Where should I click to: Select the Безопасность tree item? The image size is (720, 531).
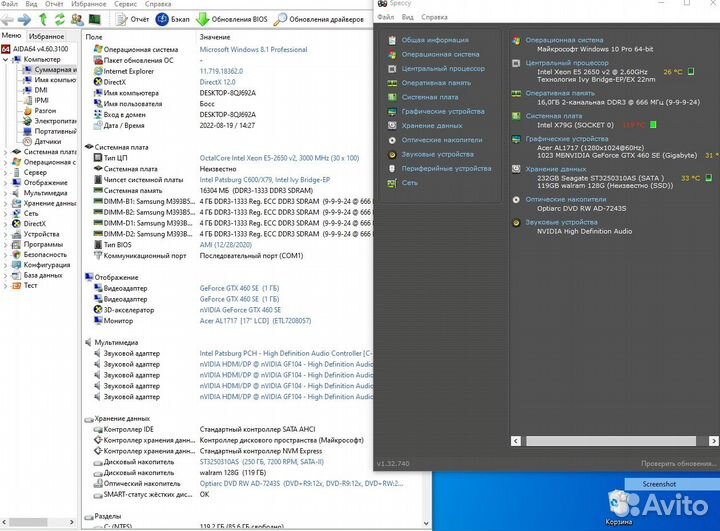[39, 254]
